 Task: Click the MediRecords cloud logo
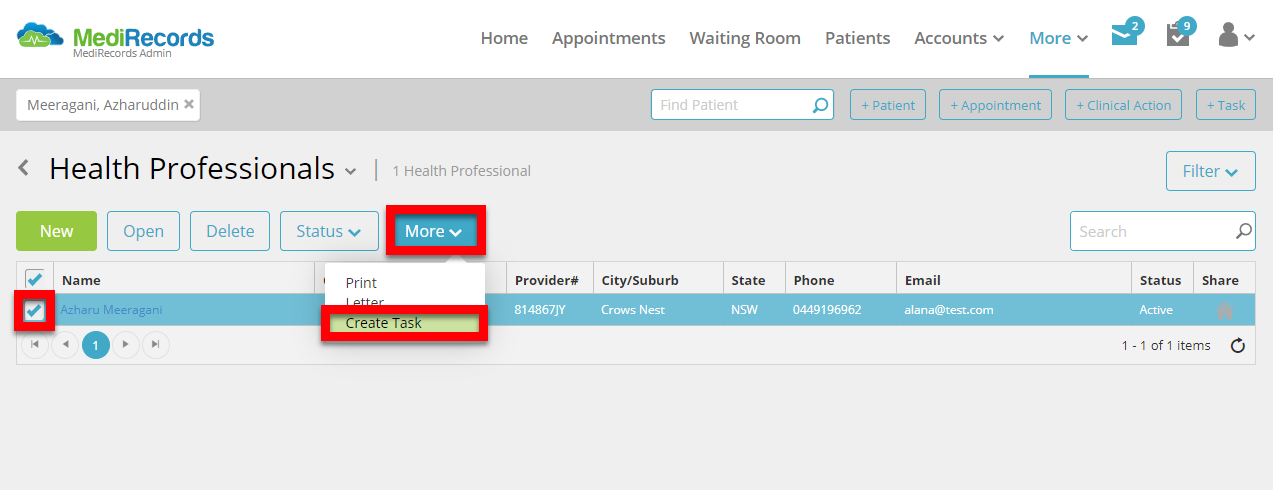[x=40, y=37]
